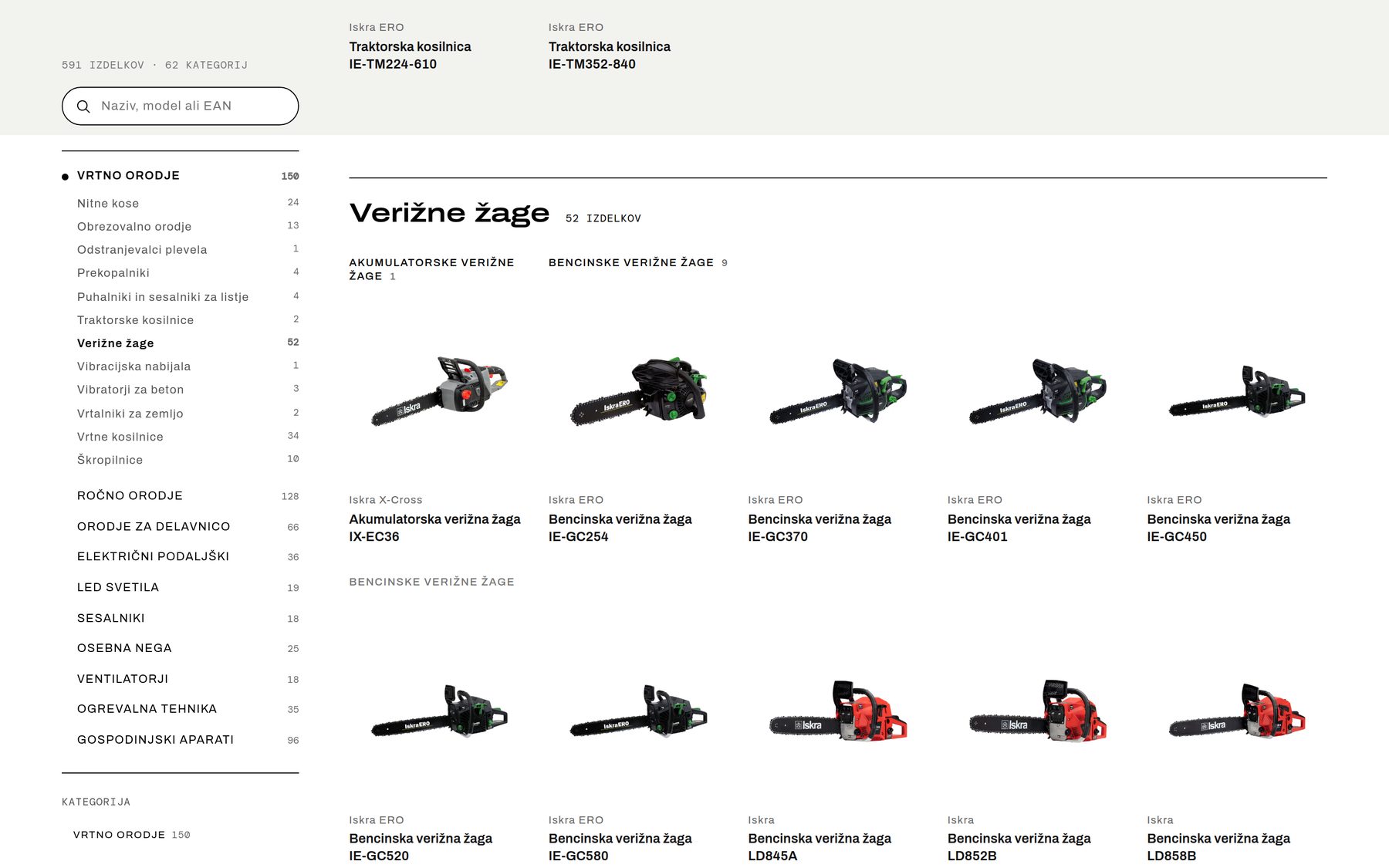Select the Verižne žage sidebar item
1389x868 pixels.
[188, 343]
